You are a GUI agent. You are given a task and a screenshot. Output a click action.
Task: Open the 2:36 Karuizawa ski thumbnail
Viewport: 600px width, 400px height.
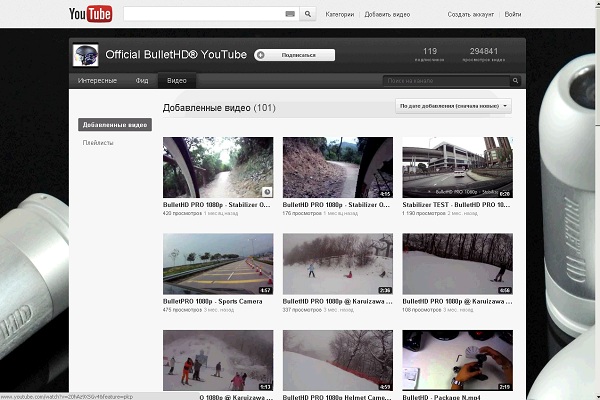[338, 264]
